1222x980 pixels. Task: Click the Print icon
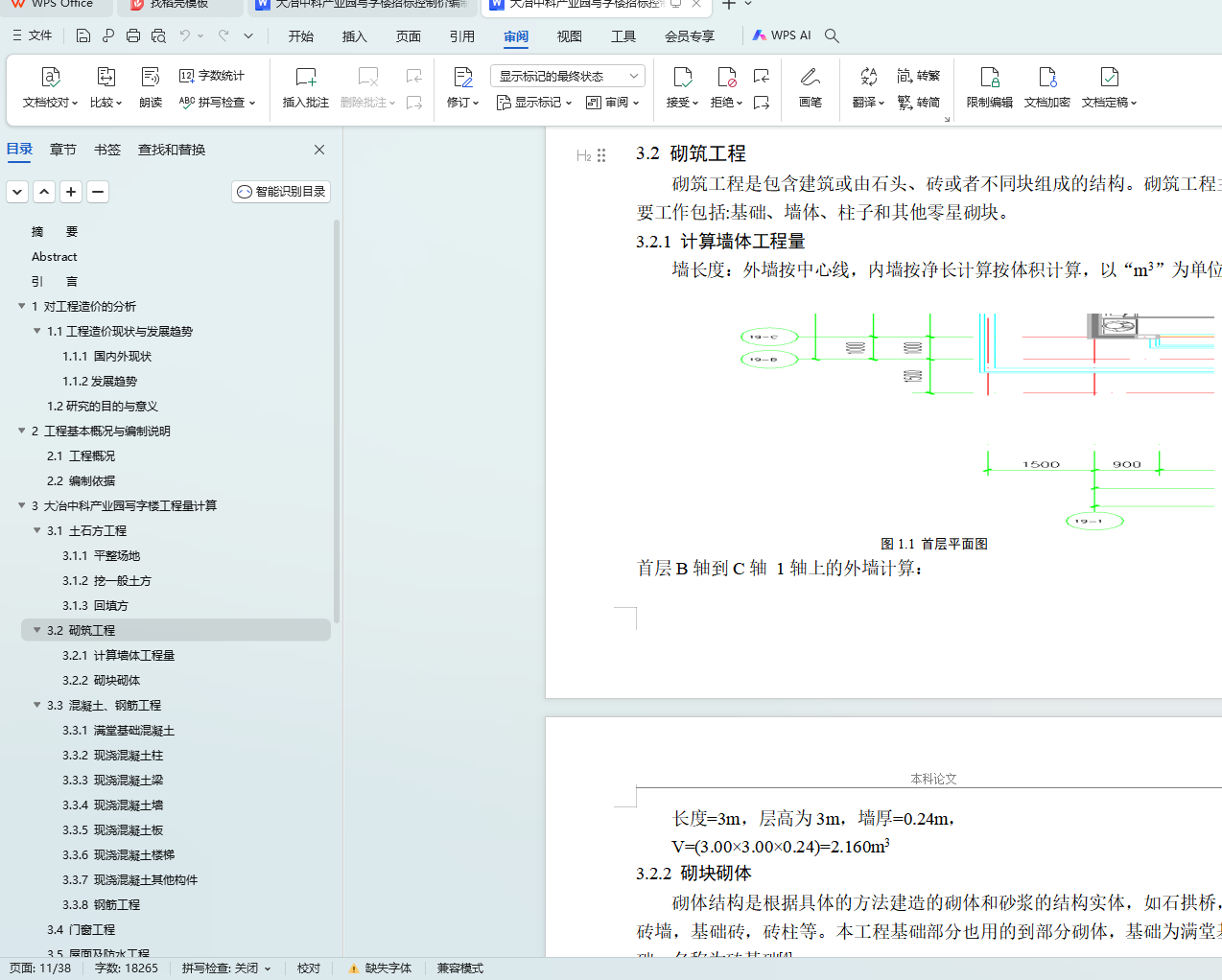click(x=133, y=35)
